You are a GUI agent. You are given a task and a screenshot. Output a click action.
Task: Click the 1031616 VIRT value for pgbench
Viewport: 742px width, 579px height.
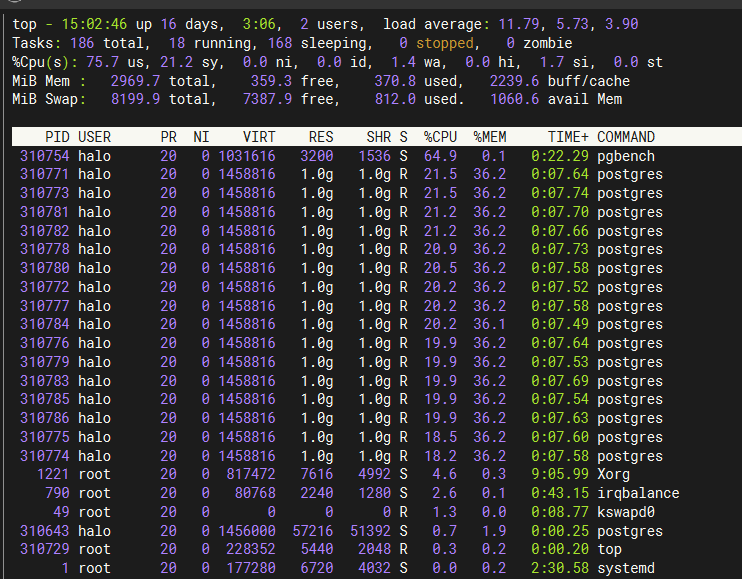(x=247, y=156)
